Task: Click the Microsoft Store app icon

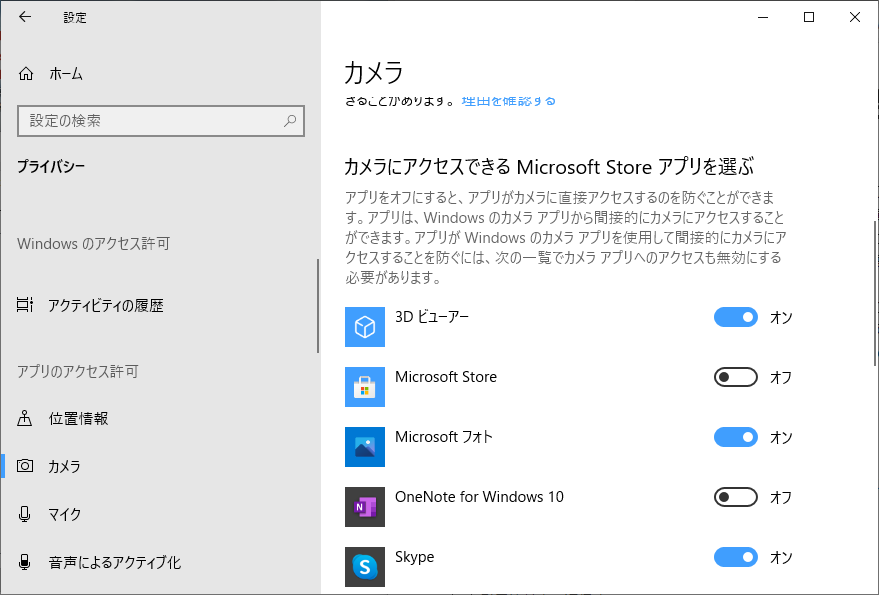Action: click(x=365, y=387)
